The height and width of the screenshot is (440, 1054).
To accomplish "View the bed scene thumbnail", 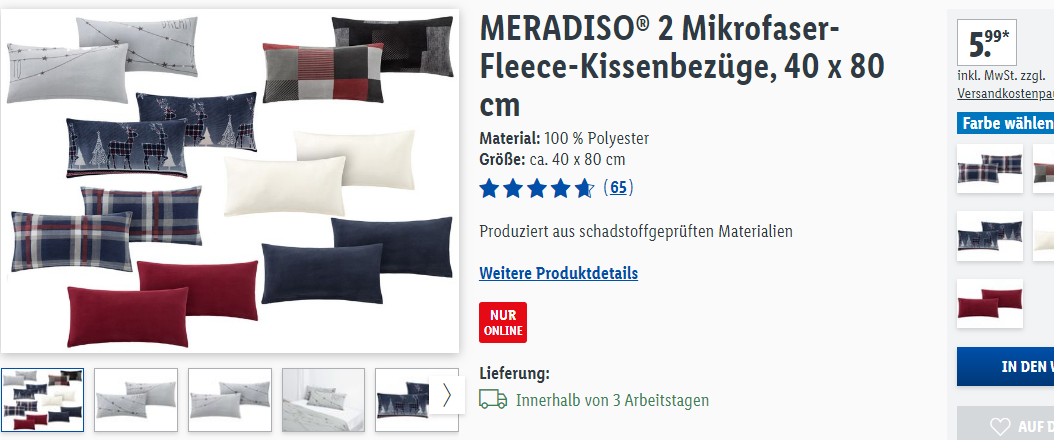I will pyautogui.click(x=323, y=400).
